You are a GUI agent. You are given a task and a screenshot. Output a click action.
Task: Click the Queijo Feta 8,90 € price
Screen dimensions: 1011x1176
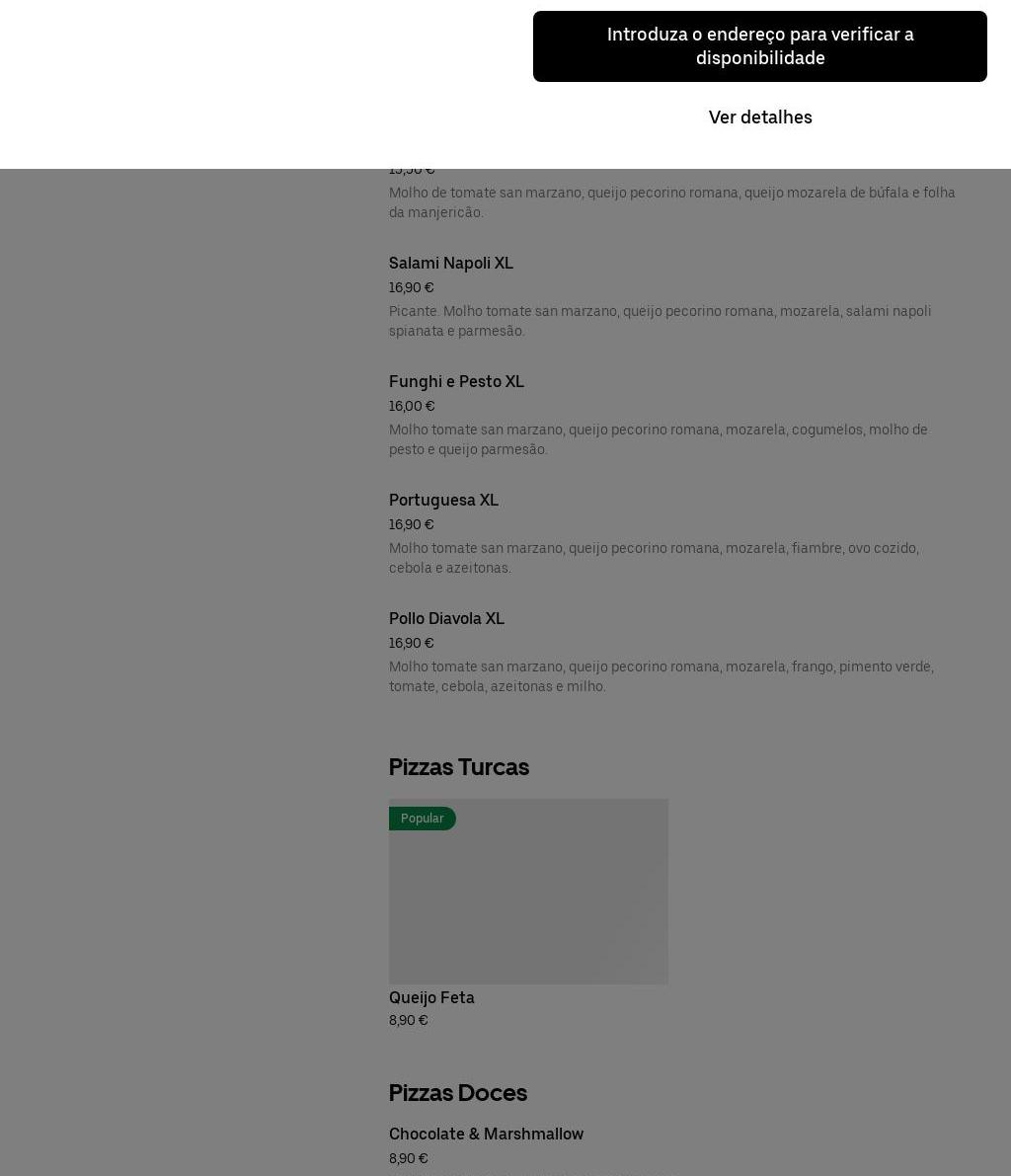coord(408,1021)
